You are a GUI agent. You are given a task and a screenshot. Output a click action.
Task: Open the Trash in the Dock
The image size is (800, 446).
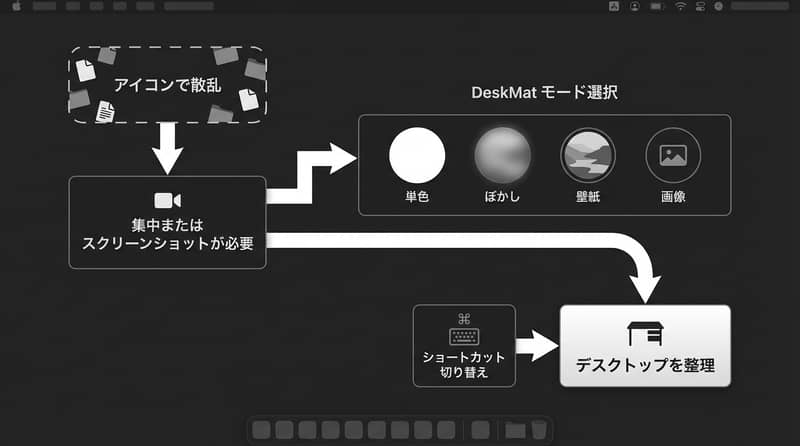pyautogui.click(x=539, y=430)
